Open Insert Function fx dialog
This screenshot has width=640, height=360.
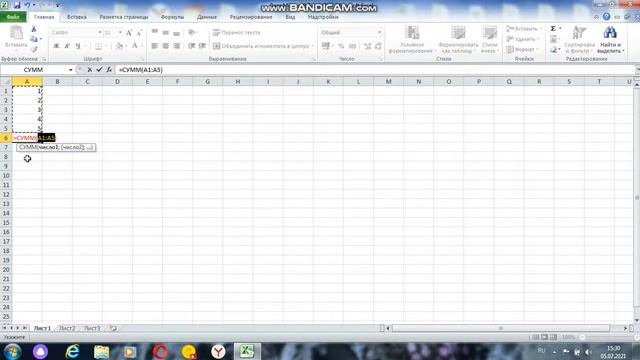pos(109,70)
